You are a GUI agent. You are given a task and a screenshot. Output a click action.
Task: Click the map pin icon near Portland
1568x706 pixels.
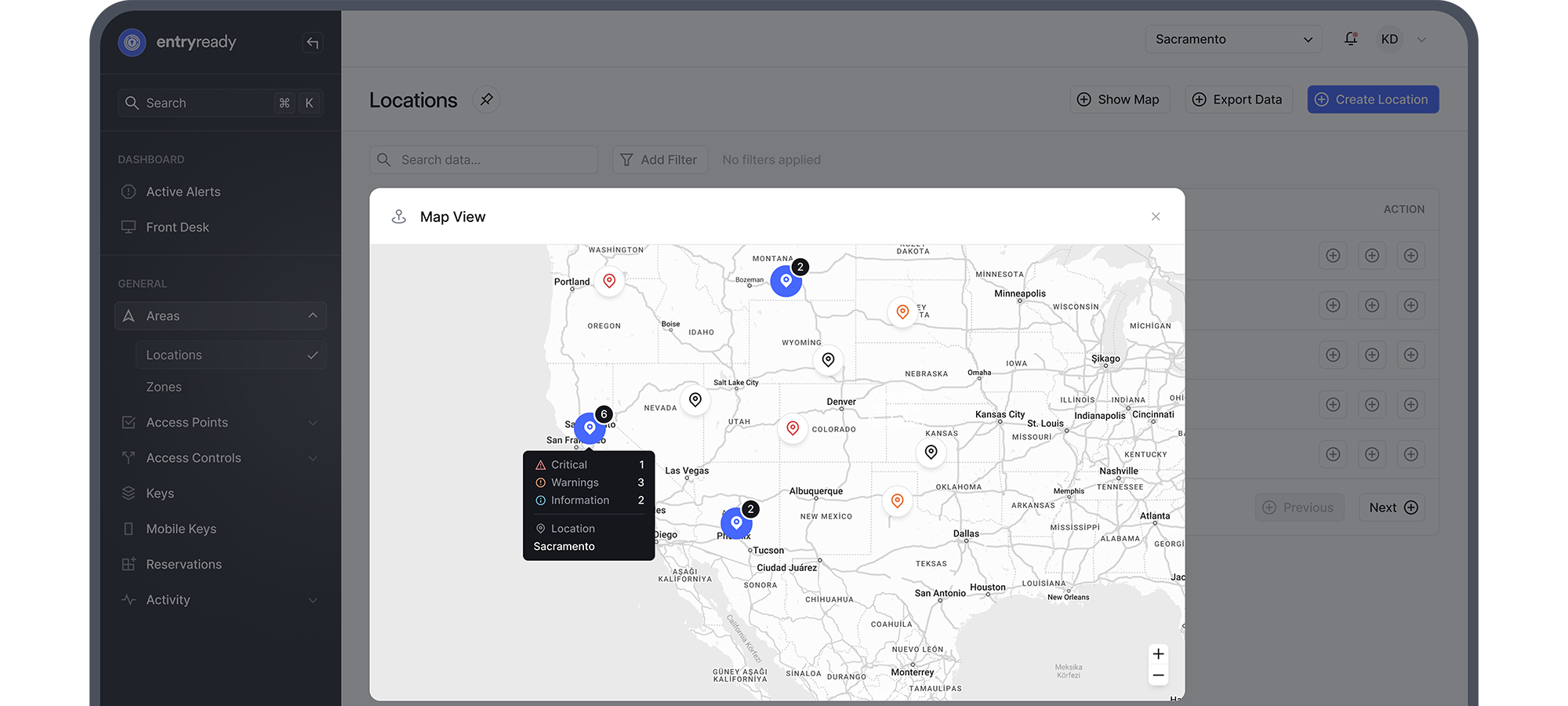609,280
